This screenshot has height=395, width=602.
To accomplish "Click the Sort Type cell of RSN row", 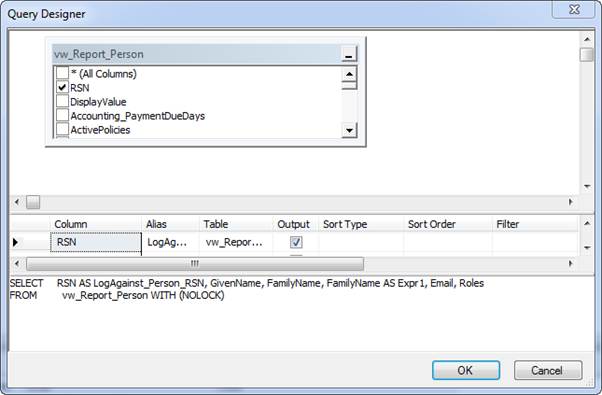I will [361, 242].
